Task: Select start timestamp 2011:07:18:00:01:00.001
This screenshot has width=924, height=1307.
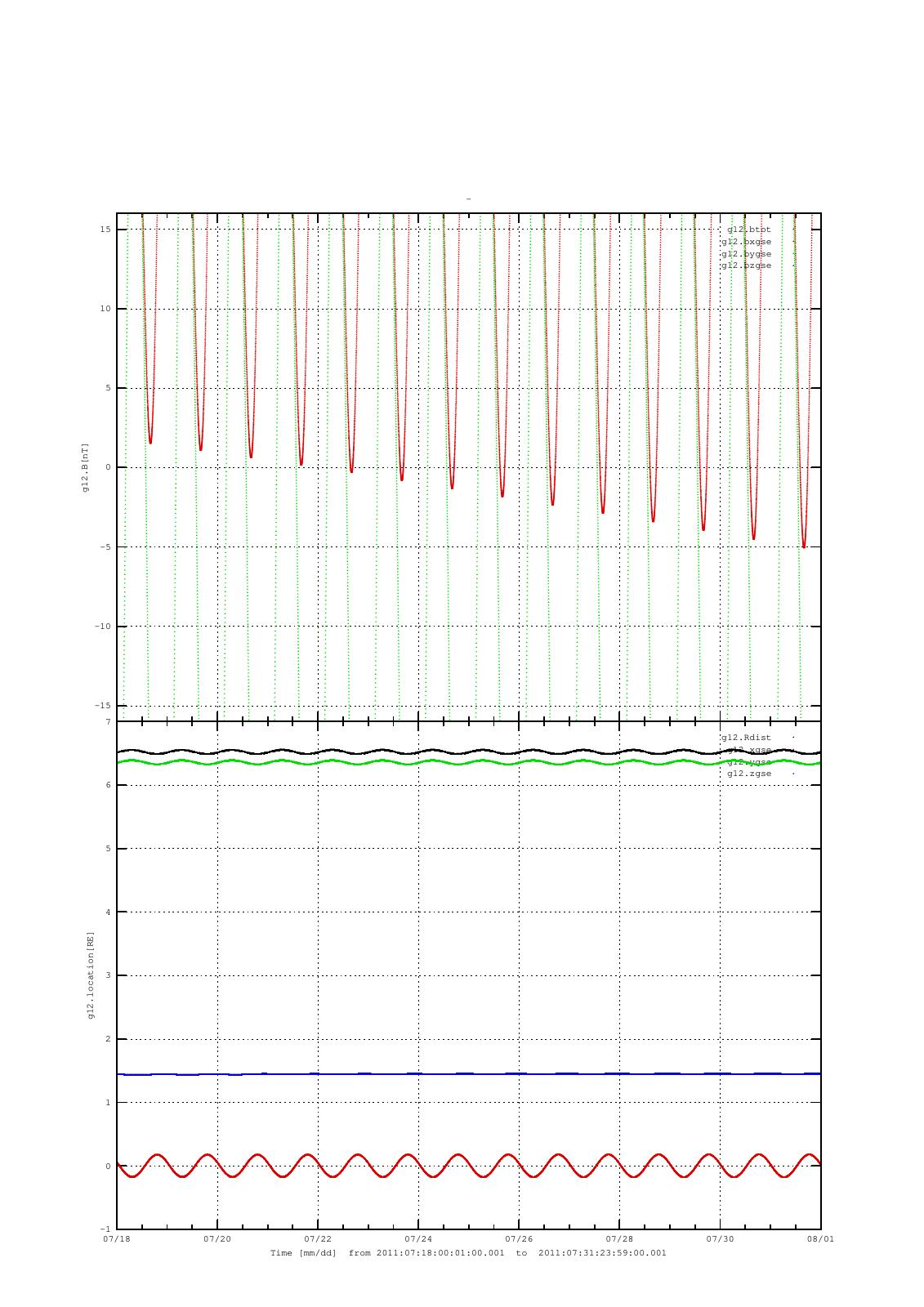Action: point(440,1253)
